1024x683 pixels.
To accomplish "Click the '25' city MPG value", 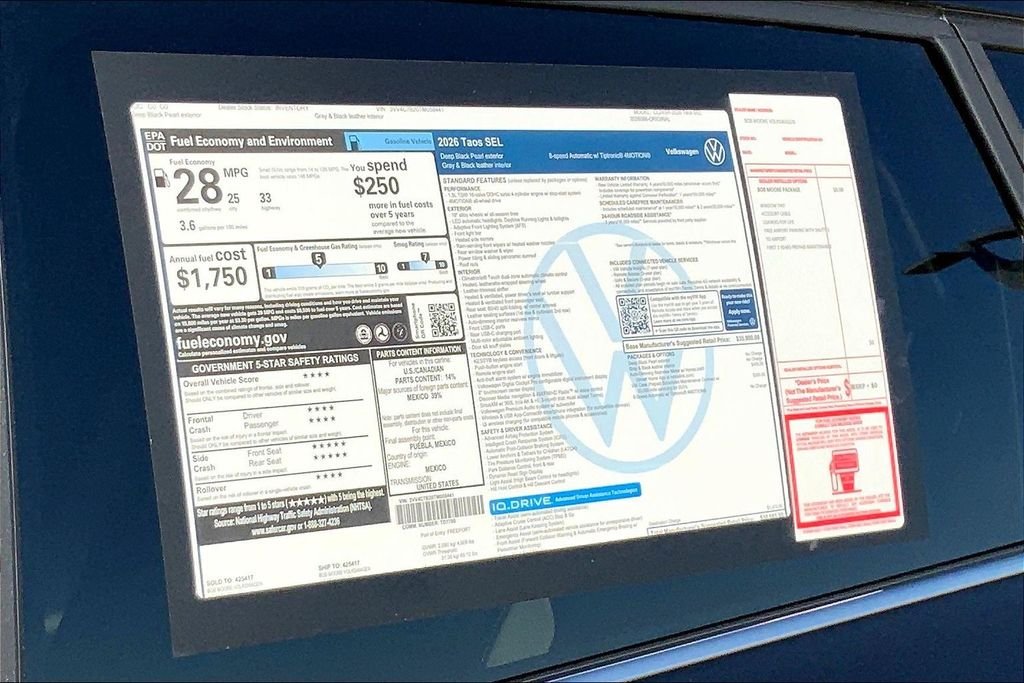I will tap(233, 199).
